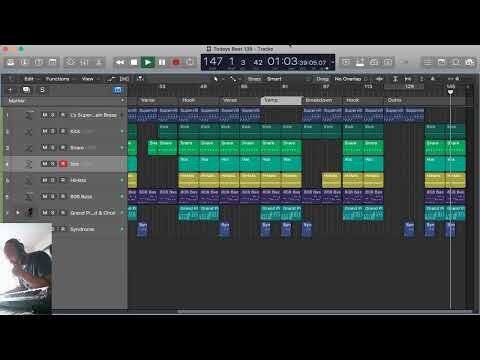Image resolution: width=480 pixels, height=360 pixels.
Task: Expand the Grand Piano track stack triangle
Action: click(18, 212)
